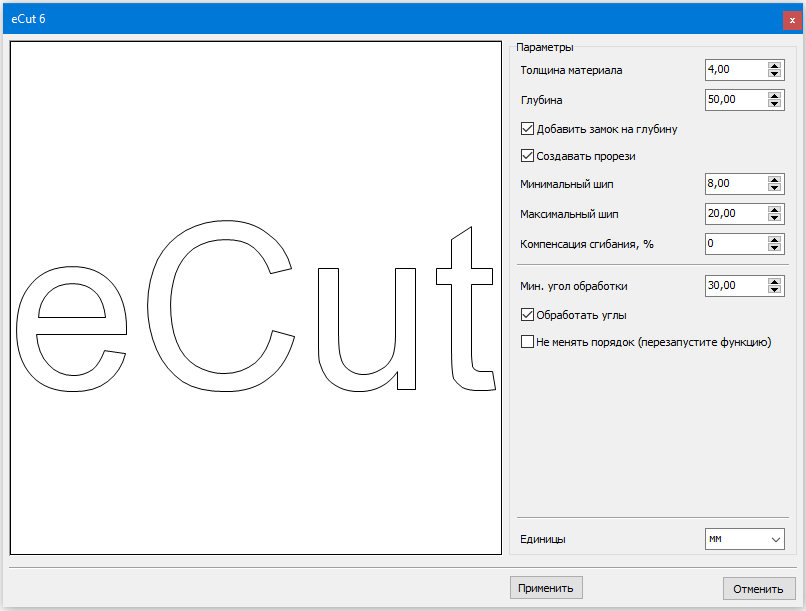Decrease Толщина материала value with down arrow
The width and height of the screenshot is (806, 611).
coord(775,74)
